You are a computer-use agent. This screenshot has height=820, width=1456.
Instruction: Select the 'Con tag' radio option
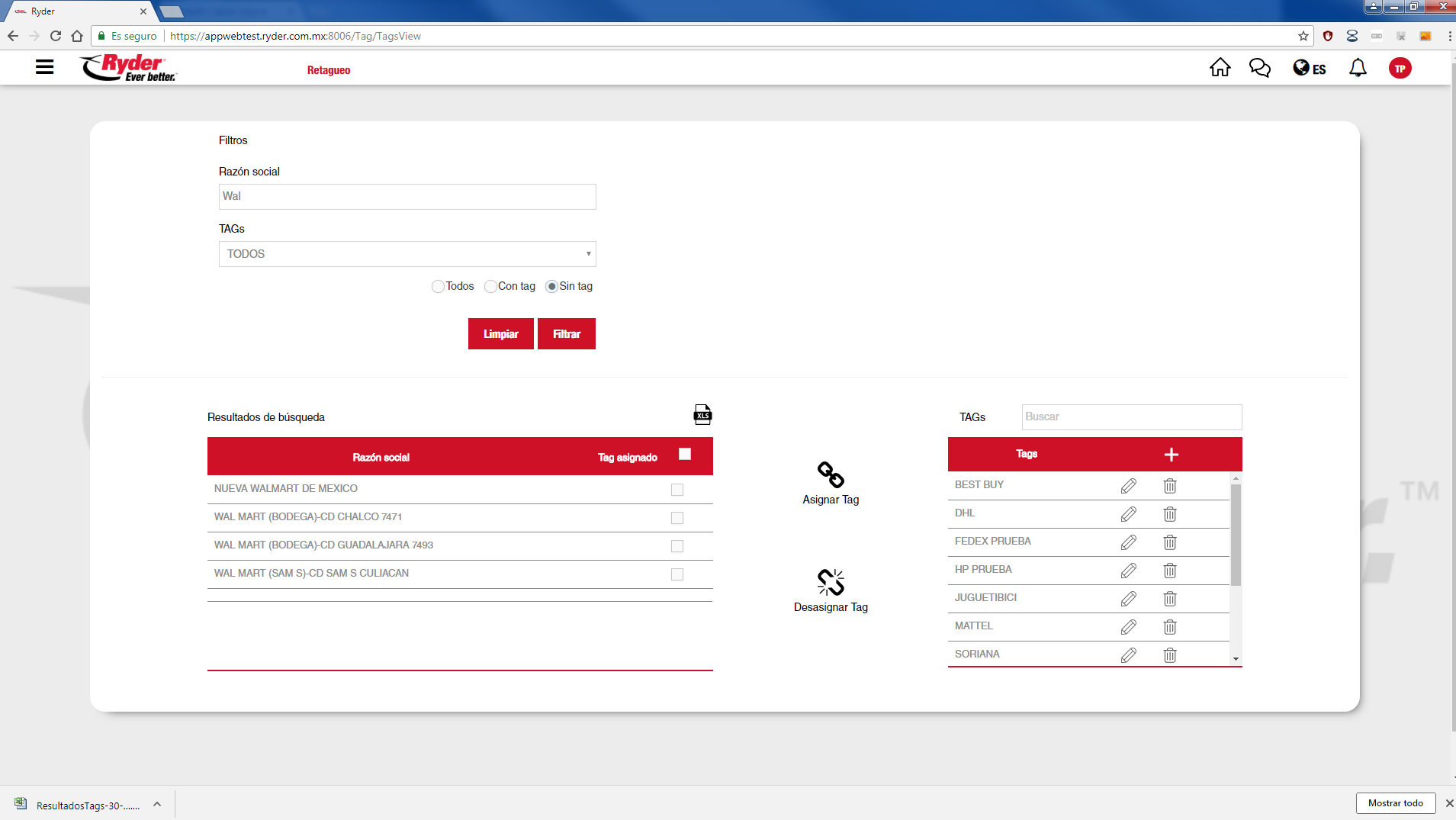(x=490, y=287)
